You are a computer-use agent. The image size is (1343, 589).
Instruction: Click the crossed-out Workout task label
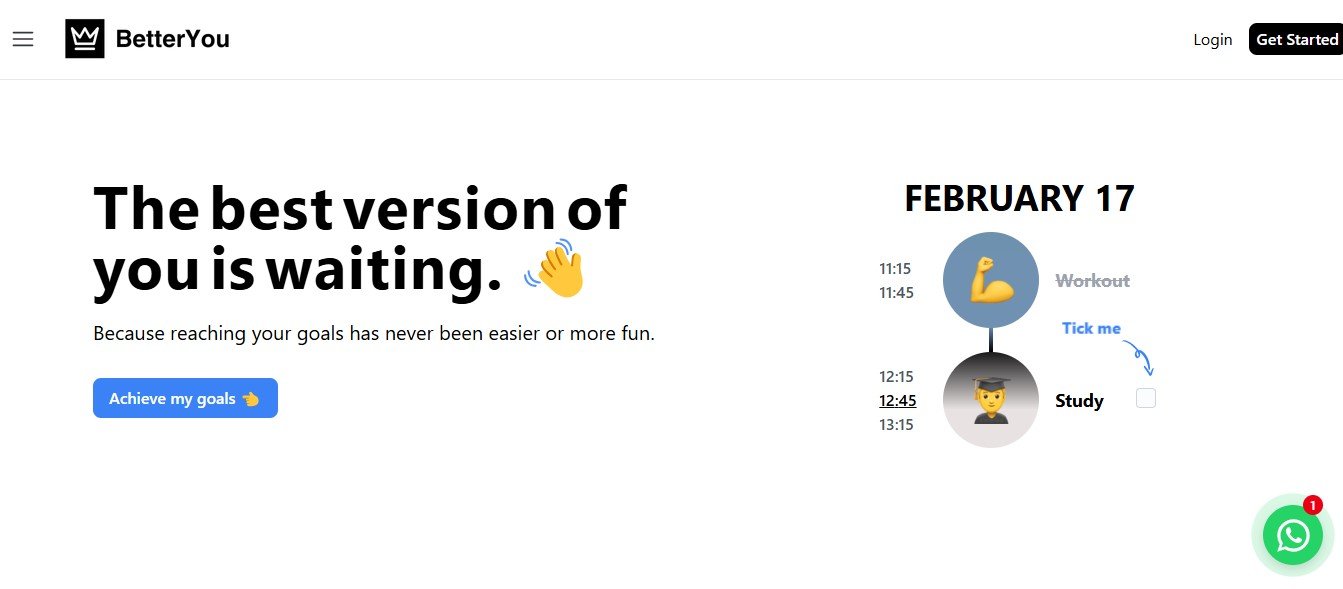(1092, 281)
